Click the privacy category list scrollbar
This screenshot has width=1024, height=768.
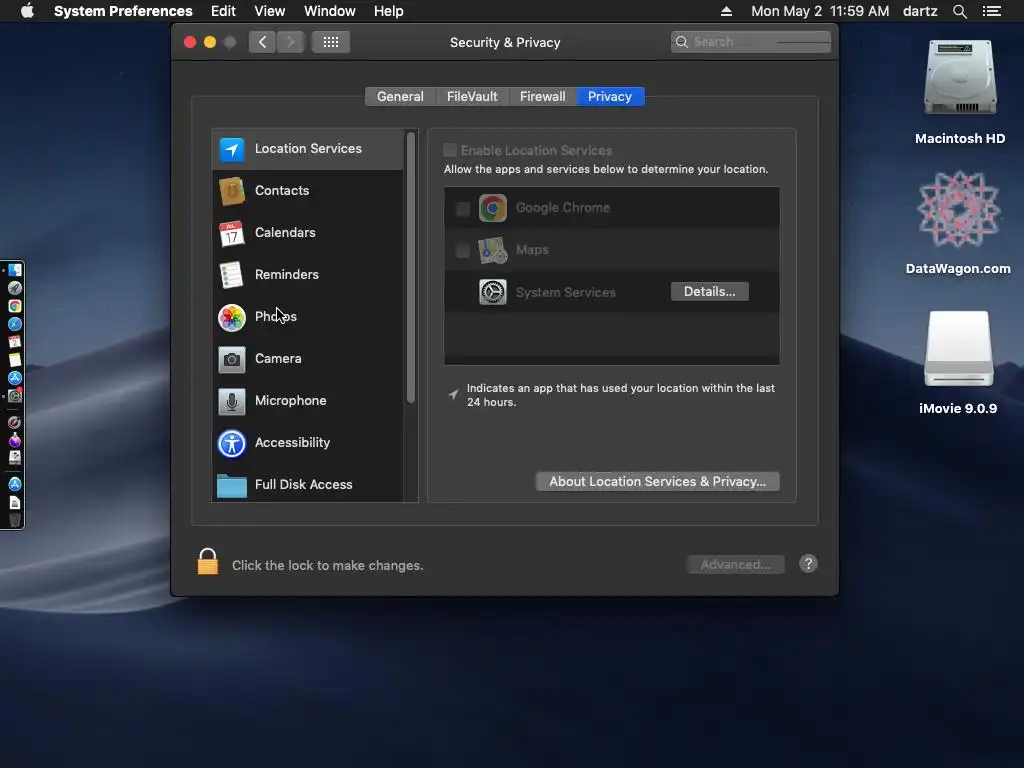(x=411, y=268)
